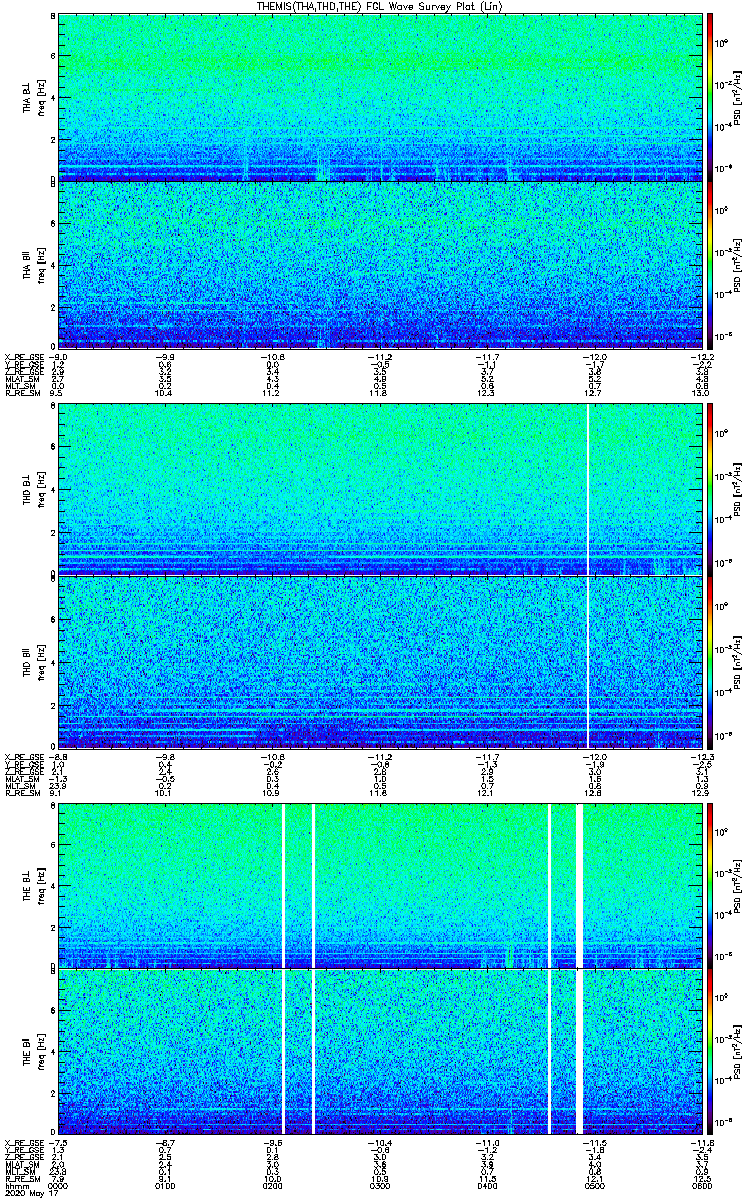Click the 'THD B∥ freq [Hz]' axis label
The height and width of the screenshot is (1200, 750).
click(x=33, y=662)
